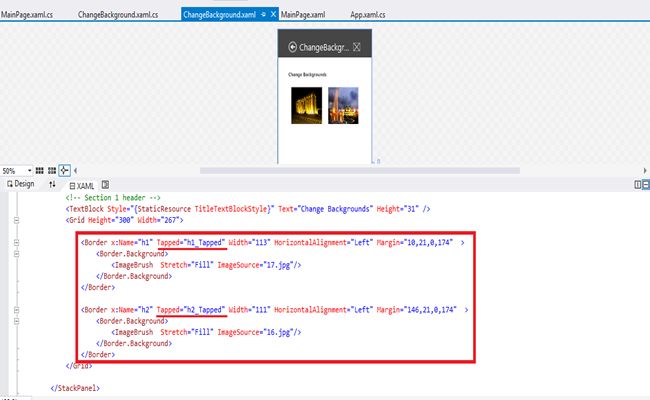
Task: Click the TitleTextBlockStyle resource text
Action: pyautogui.click(x=233, y=209)
